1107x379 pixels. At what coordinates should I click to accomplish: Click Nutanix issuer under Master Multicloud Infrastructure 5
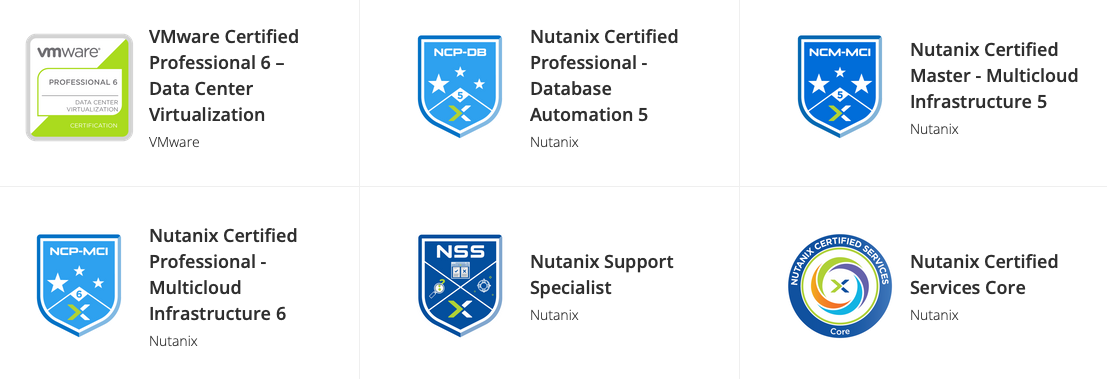coord(934,129)
